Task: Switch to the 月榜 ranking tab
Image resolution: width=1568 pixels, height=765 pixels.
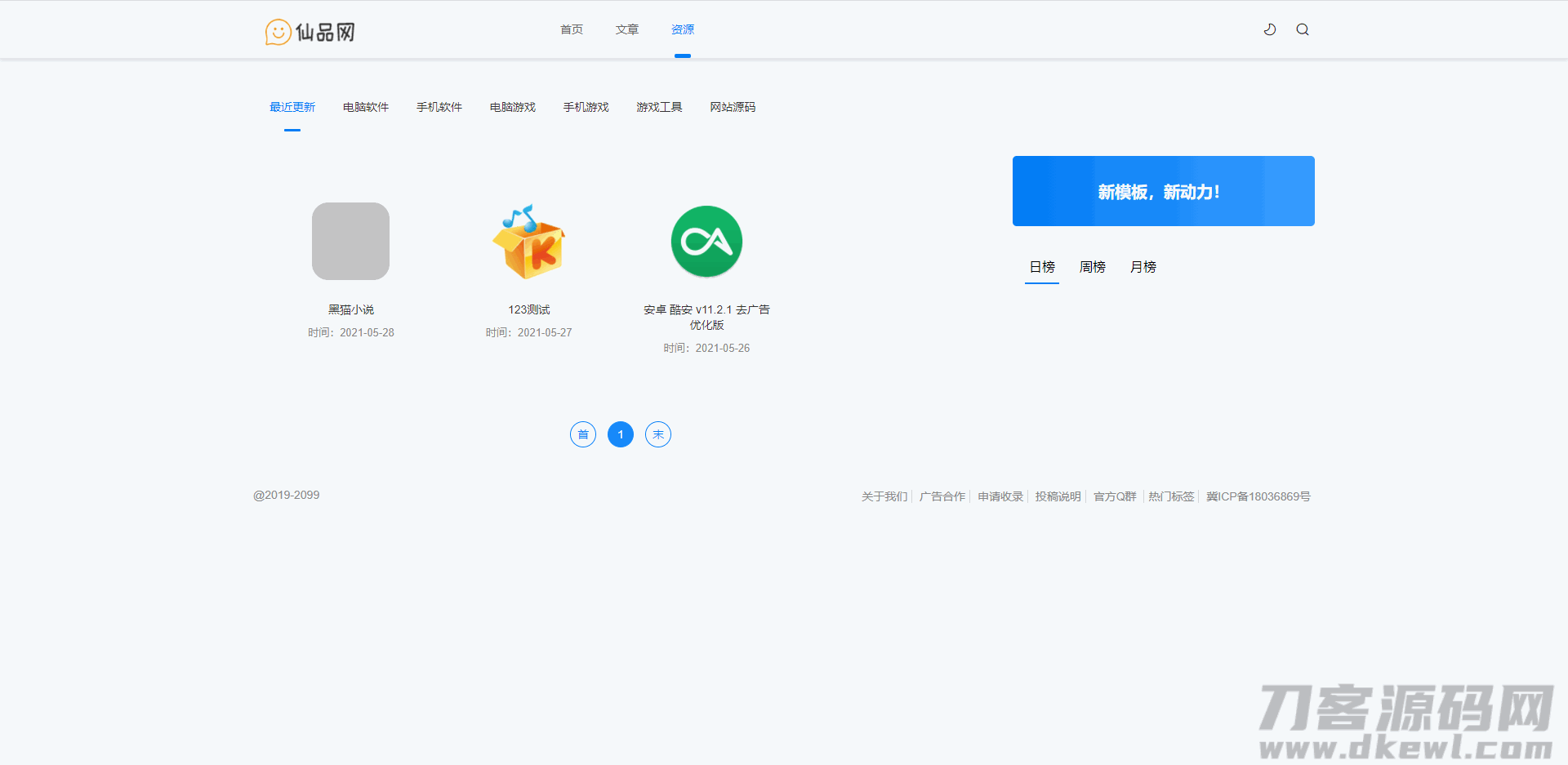Action: tap(1143, 267)
